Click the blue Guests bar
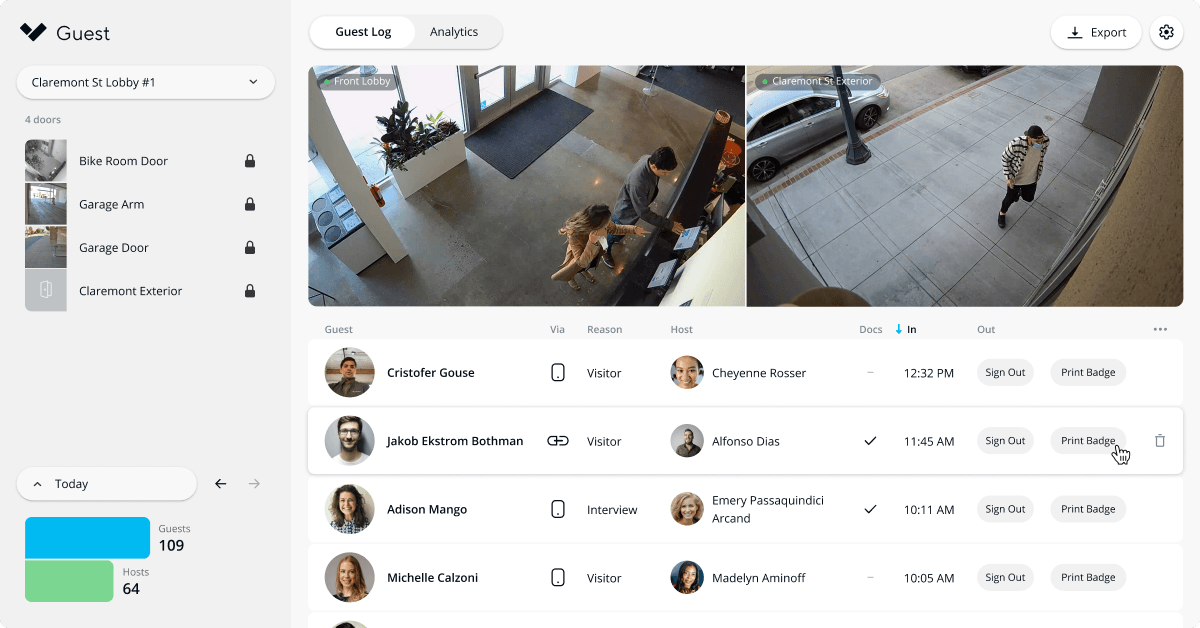 pos(87,537)
